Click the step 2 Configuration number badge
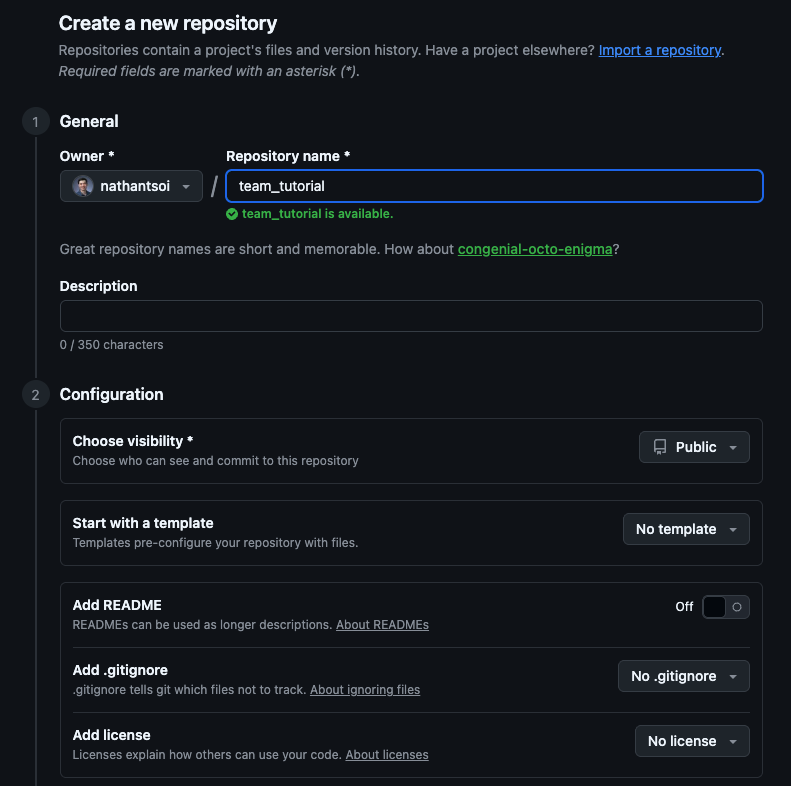Screen dimensions: 791x786 (x=35, y=395)
